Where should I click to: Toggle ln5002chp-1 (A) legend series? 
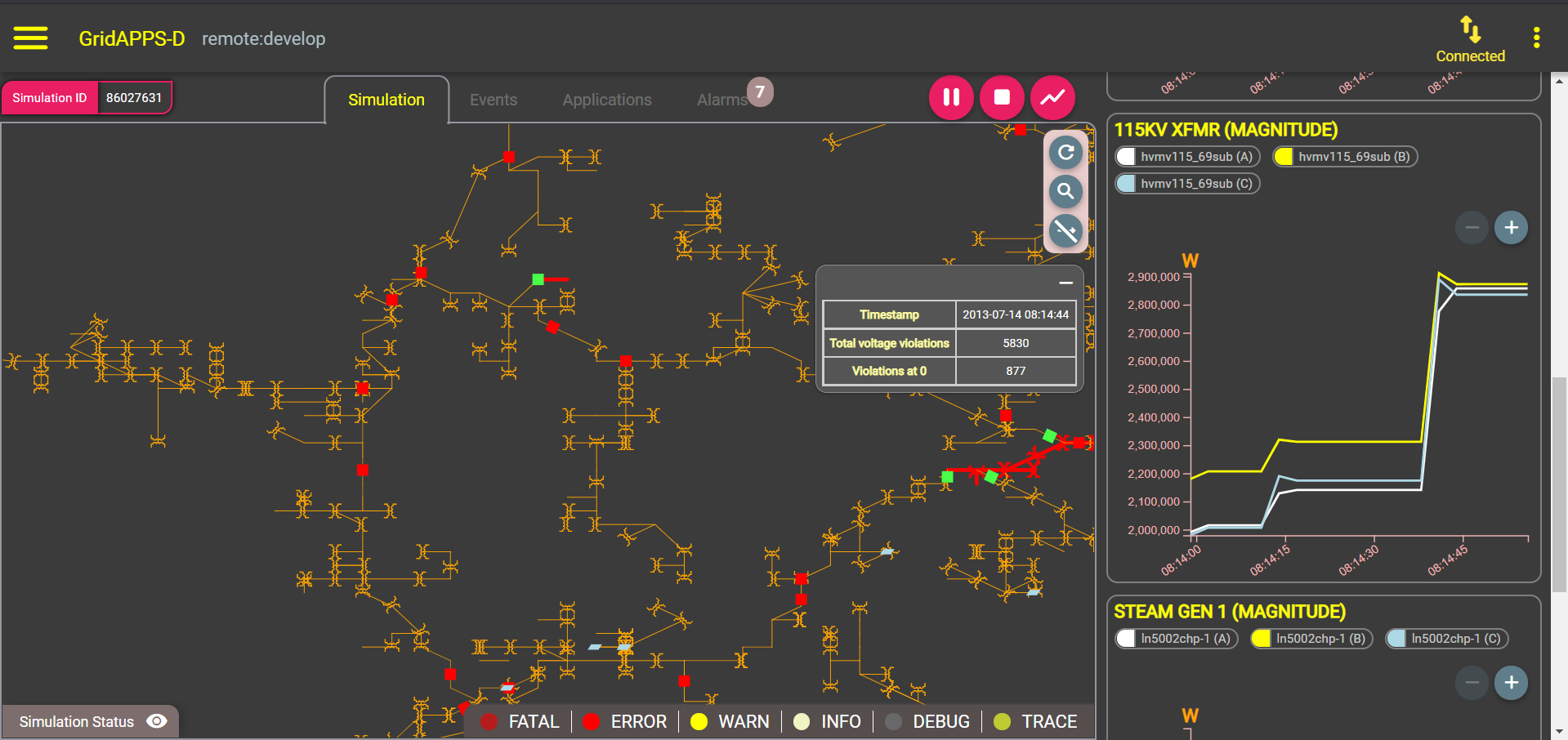(x=1177, y=639)
